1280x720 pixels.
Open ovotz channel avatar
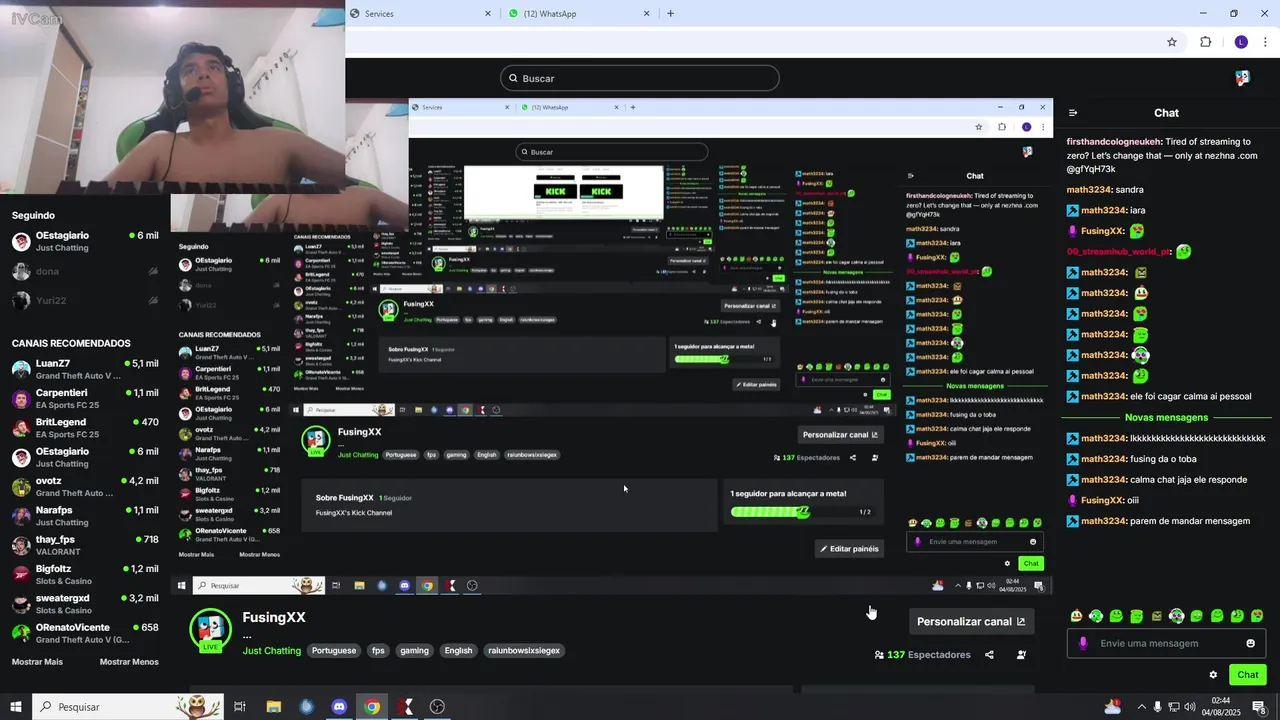[x=21, y=487]
